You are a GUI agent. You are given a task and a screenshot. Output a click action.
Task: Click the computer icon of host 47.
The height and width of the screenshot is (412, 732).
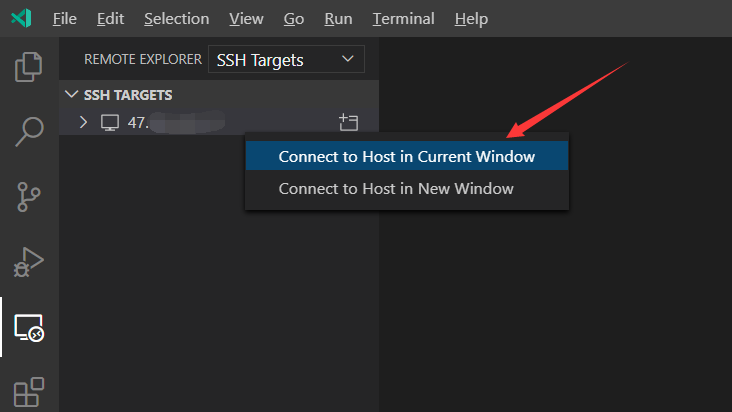pos(110,123)
